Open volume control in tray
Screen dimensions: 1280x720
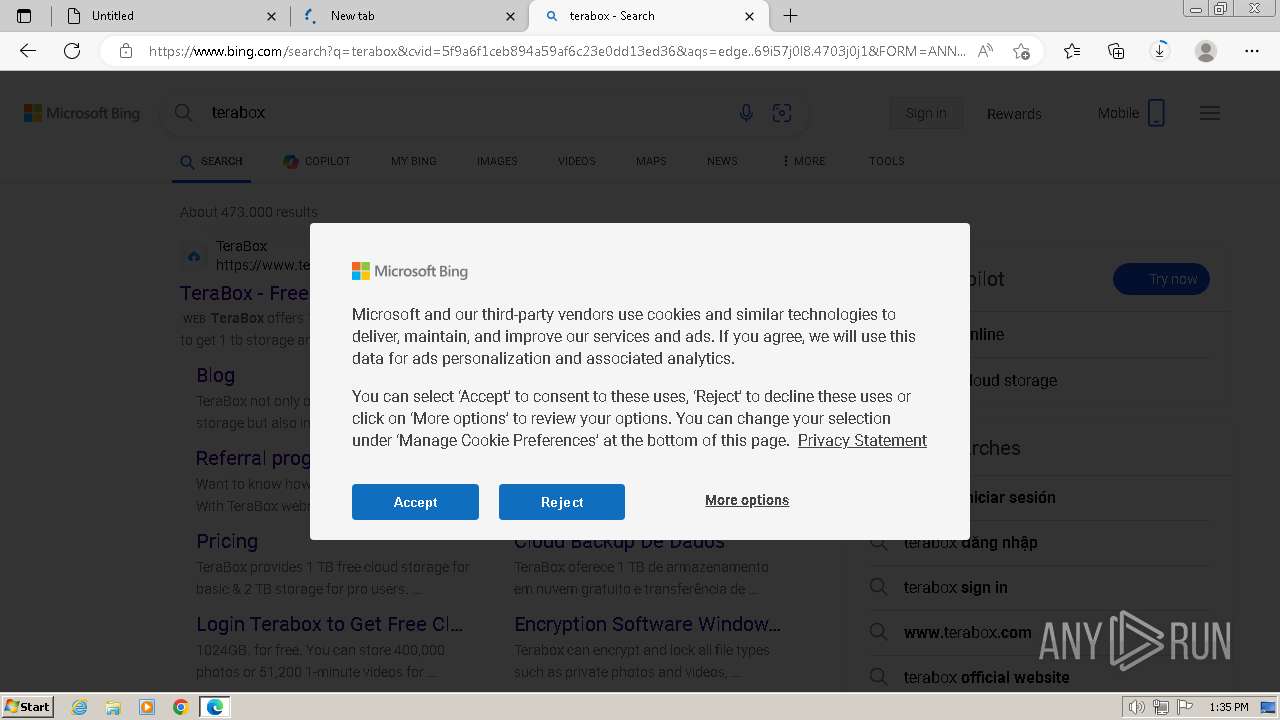coord(1137,707)
